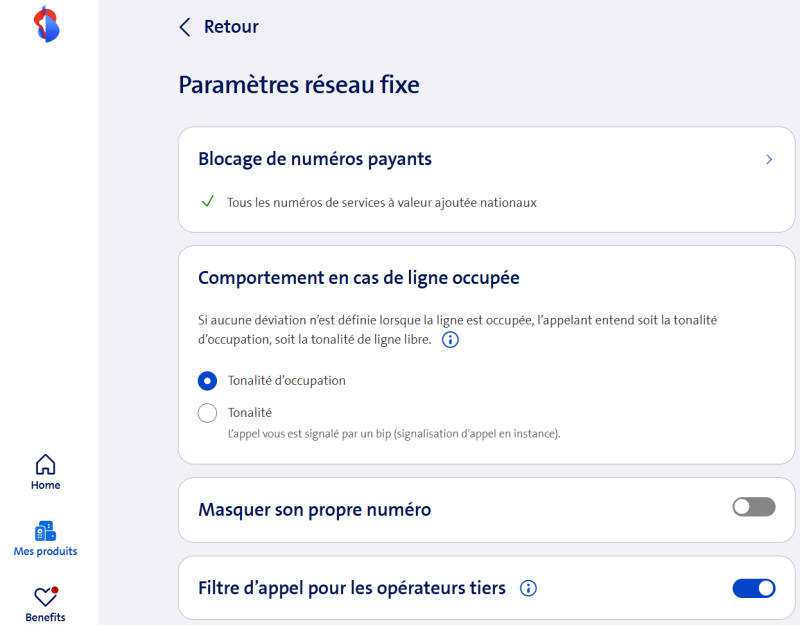Click Masquer son propre numéro title

[x=314, y=510]
